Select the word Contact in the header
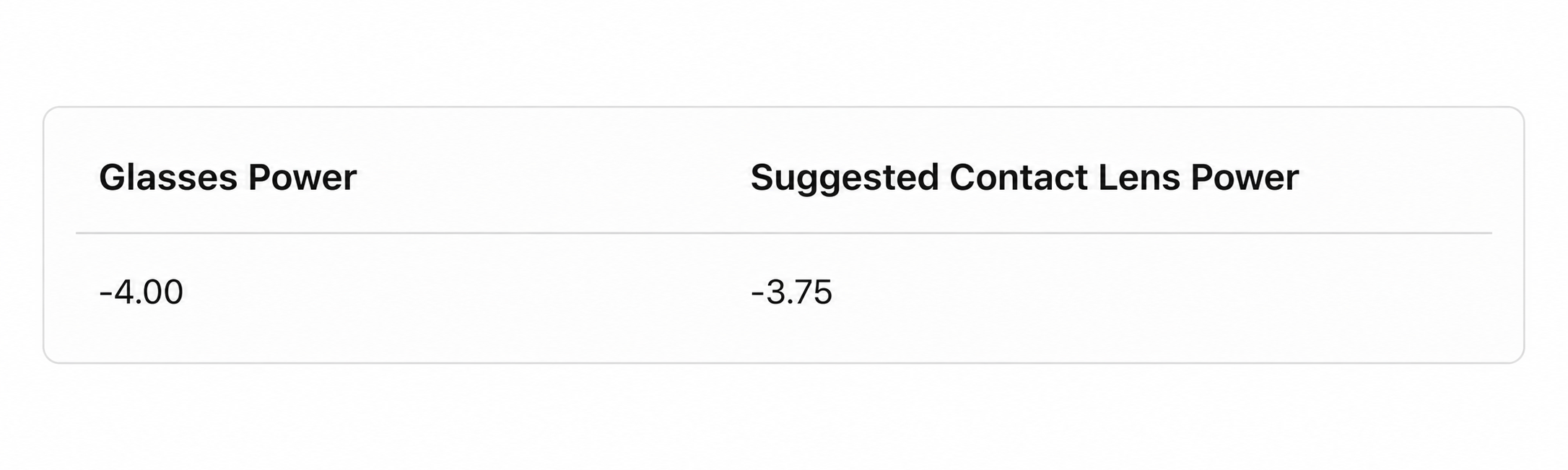This screenshot has height=470, width=1568. point(1019,178)
